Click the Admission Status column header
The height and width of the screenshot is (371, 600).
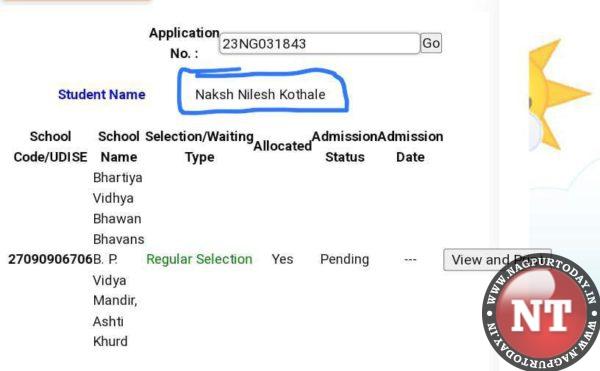pos(345,146)
